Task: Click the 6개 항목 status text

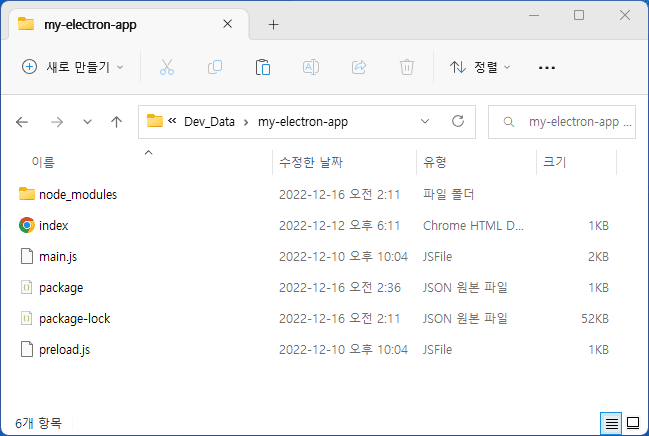Action: coord(38,423)
